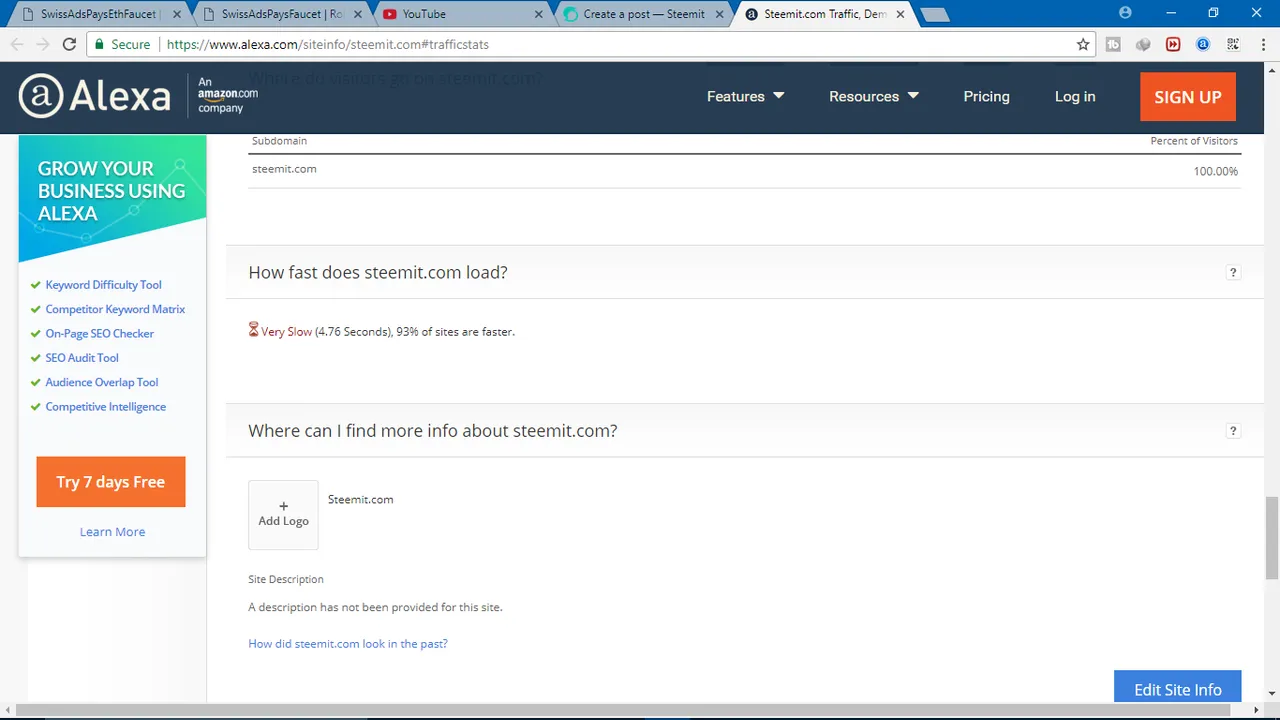This screenshot has height=720, width=1280.
Task: Click the Very Slow load speed text
Action: [x=286, y=332]
